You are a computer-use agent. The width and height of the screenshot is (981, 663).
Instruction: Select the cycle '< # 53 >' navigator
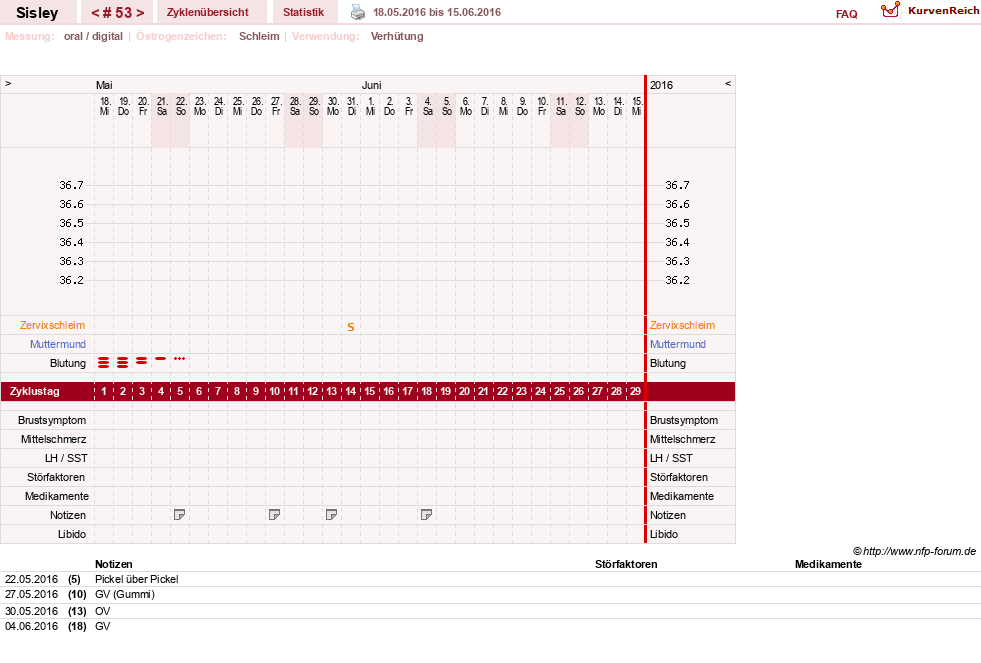(x=118, y=13)
